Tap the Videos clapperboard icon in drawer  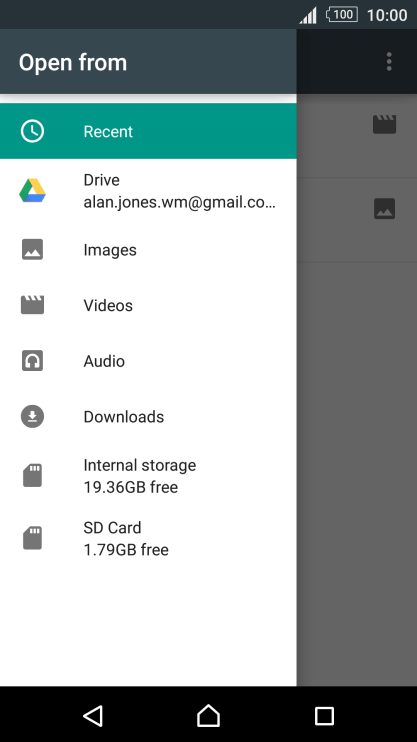(32, 305)
